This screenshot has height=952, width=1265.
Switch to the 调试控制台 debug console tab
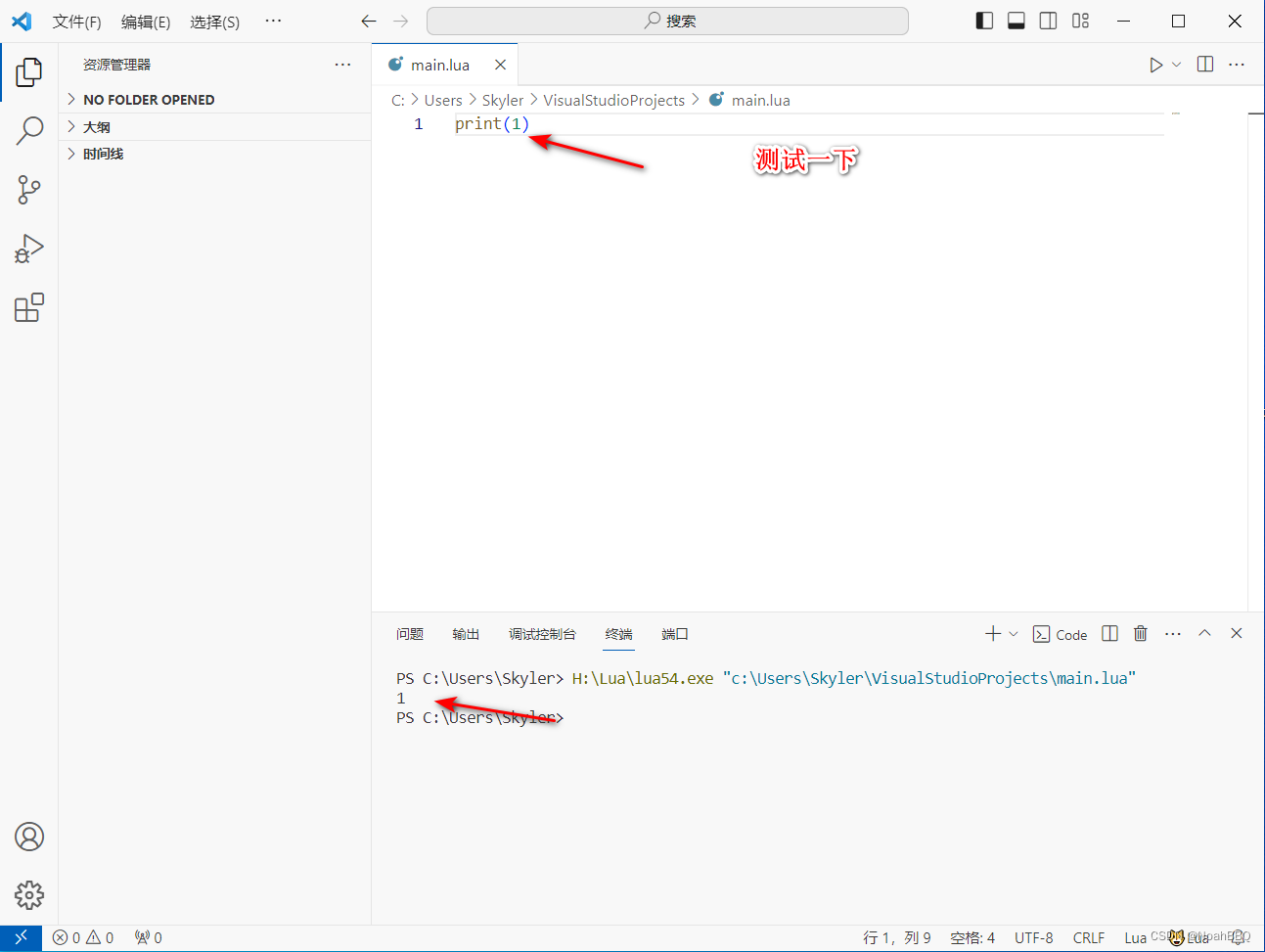tap(542, 634)
